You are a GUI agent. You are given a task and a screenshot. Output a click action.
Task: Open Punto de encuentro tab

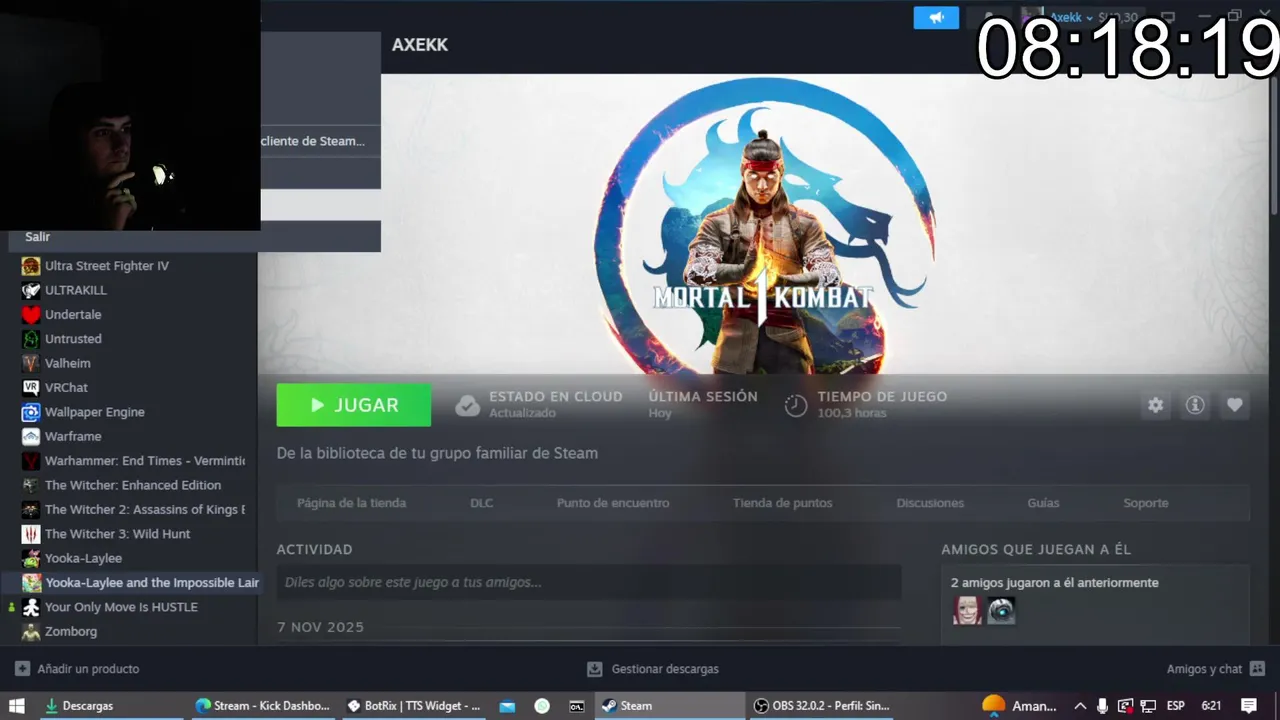[613, 503]
